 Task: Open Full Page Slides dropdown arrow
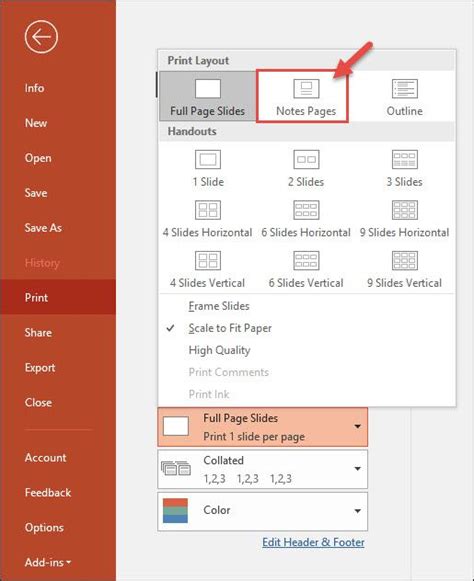[x=358, y=426]
